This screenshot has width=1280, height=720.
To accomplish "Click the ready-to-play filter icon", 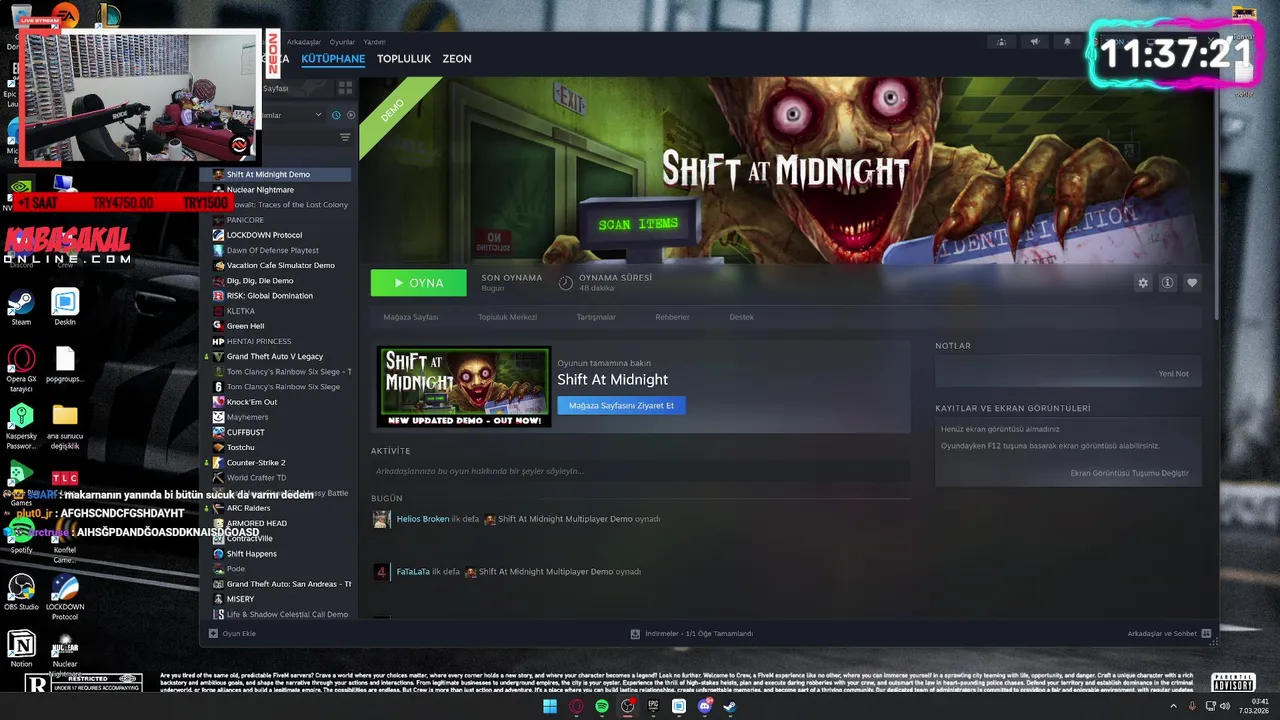I will tap(350, 115).
